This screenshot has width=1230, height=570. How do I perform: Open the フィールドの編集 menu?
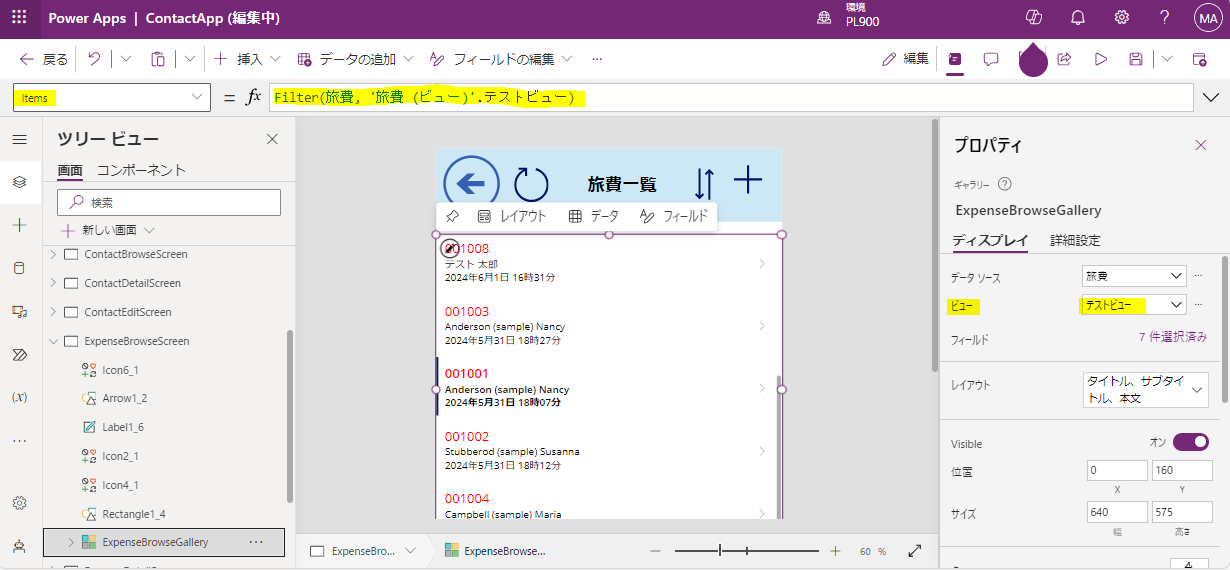pyautogui.click(x=501, y=59)
